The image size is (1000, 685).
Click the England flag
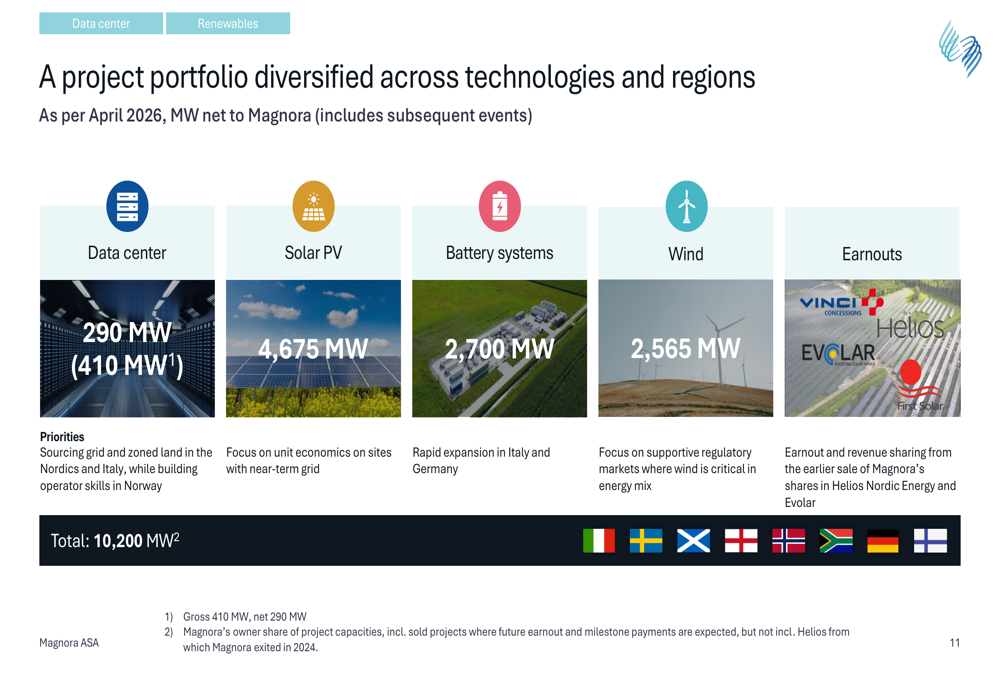click(x=741, y=540)
